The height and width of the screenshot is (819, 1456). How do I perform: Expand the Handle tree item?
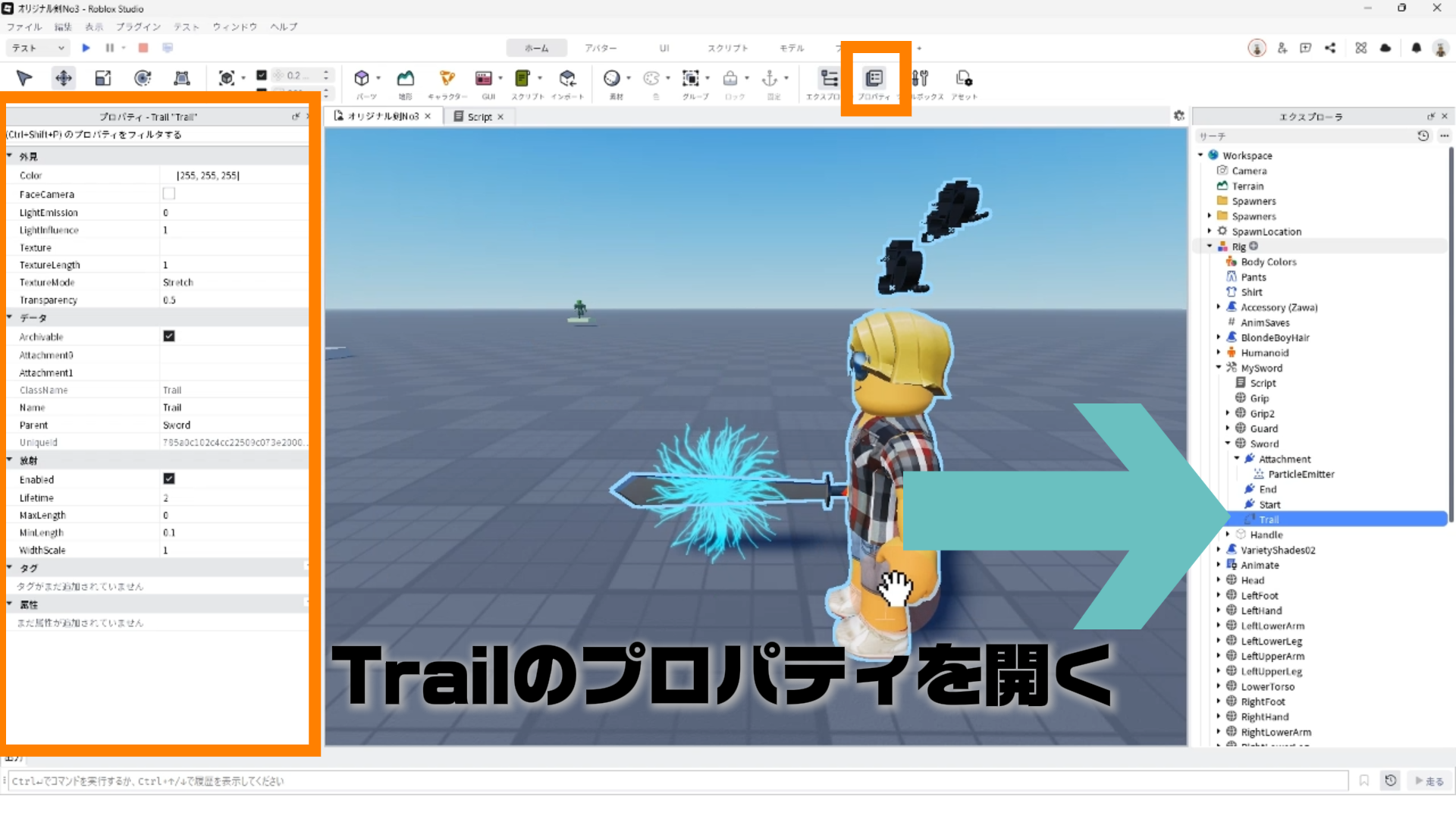1228,535
